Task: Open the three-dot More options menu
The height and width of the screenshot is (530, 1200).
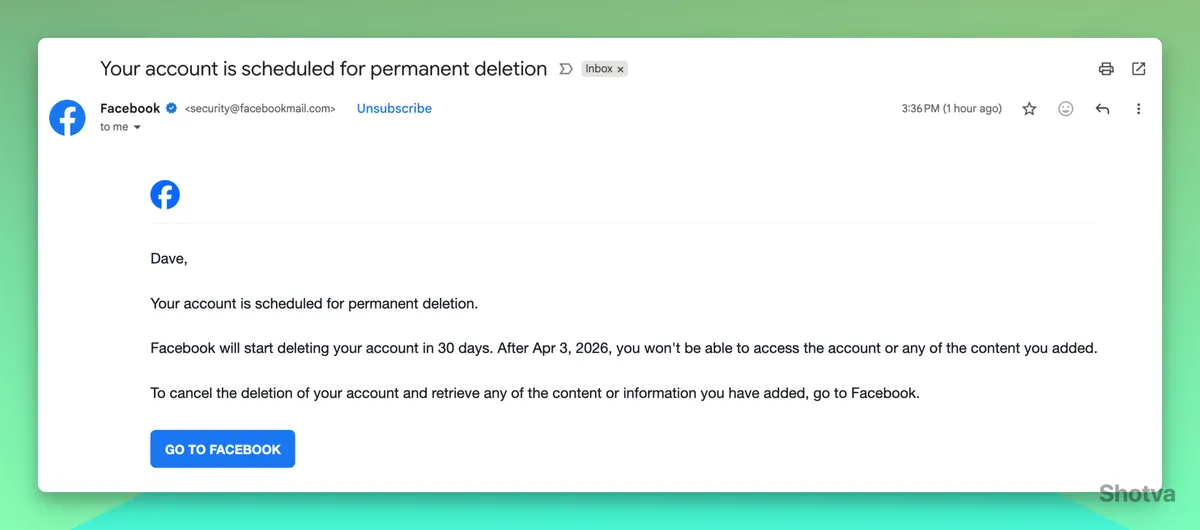Action: [x=1138, y=109]
